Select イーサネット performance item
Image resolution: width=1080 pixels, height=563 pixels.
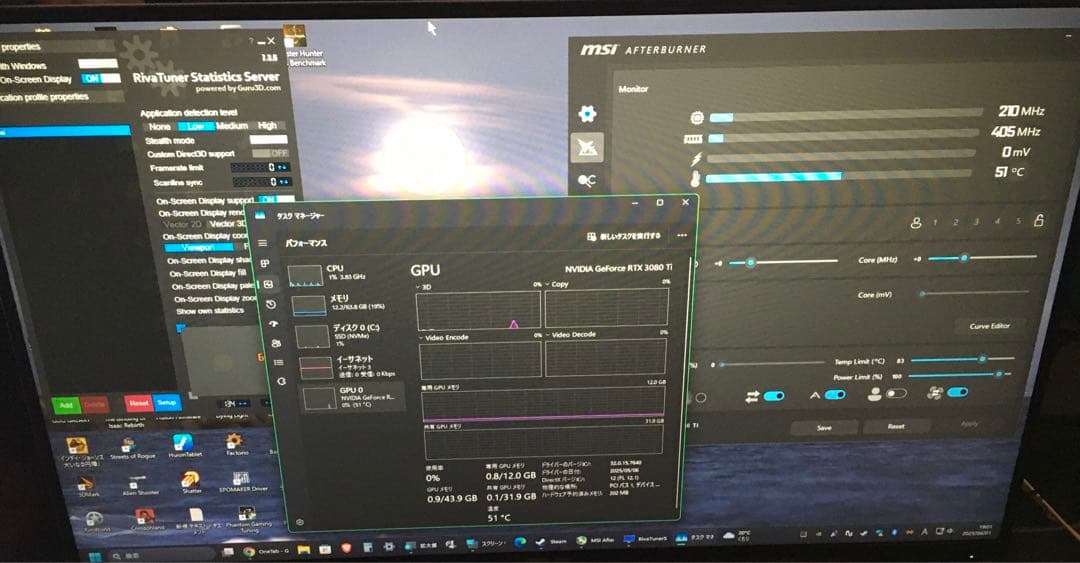351,366
